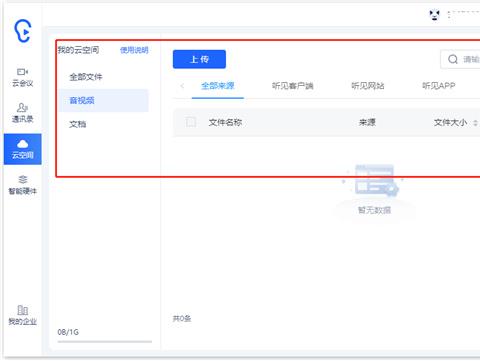The image size is (480, 361).
Task: Open 通讯录 contacts in sidebar
Action: [23, 113]
